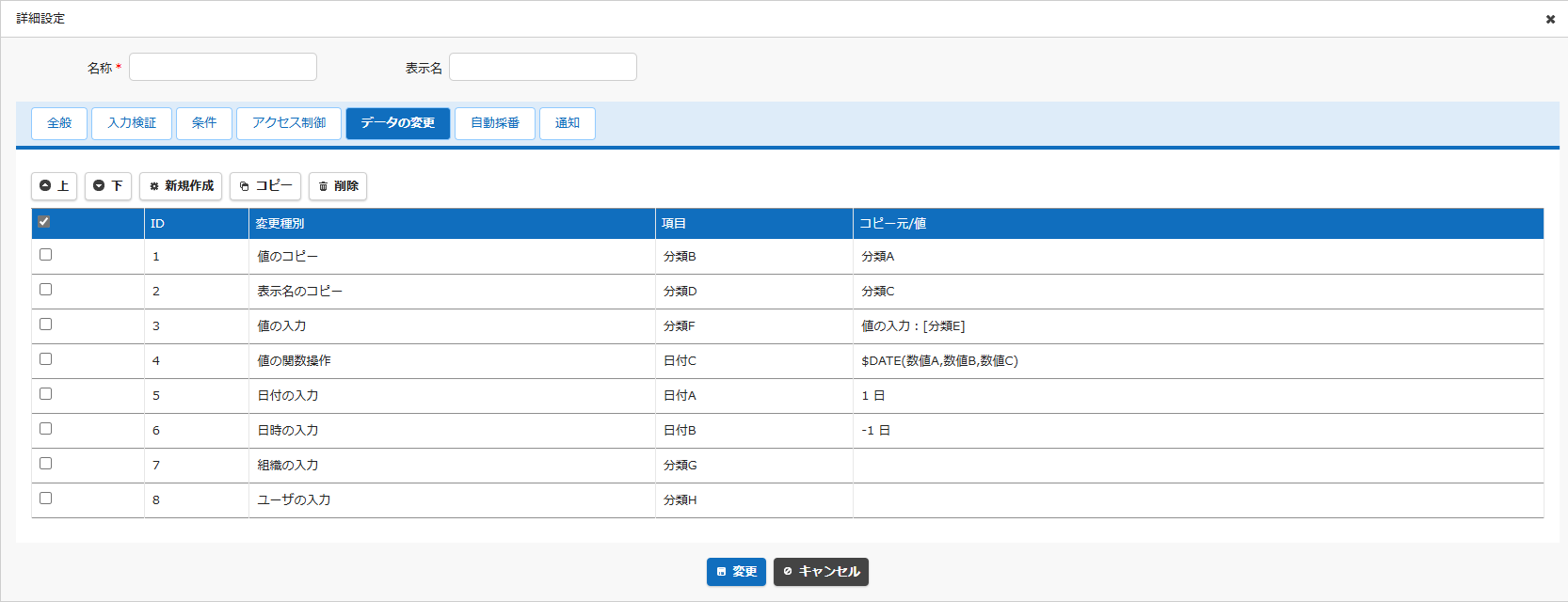Click the 削除 delete button

338,186
